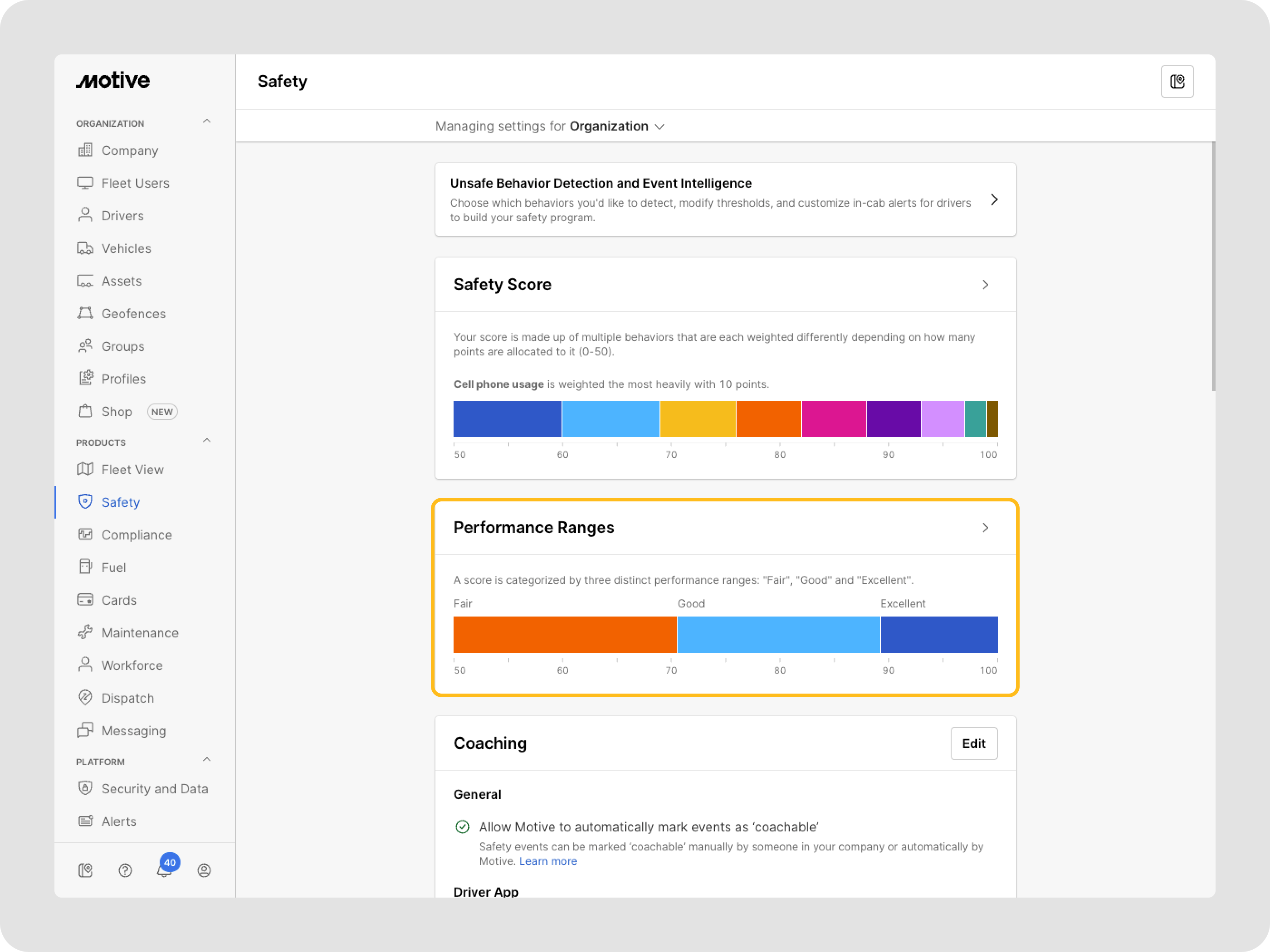Image resolution: width=1270 pixels, height=952 pixels.
Task: Expand Safety Score details chevron
Action: click(985, 285)
